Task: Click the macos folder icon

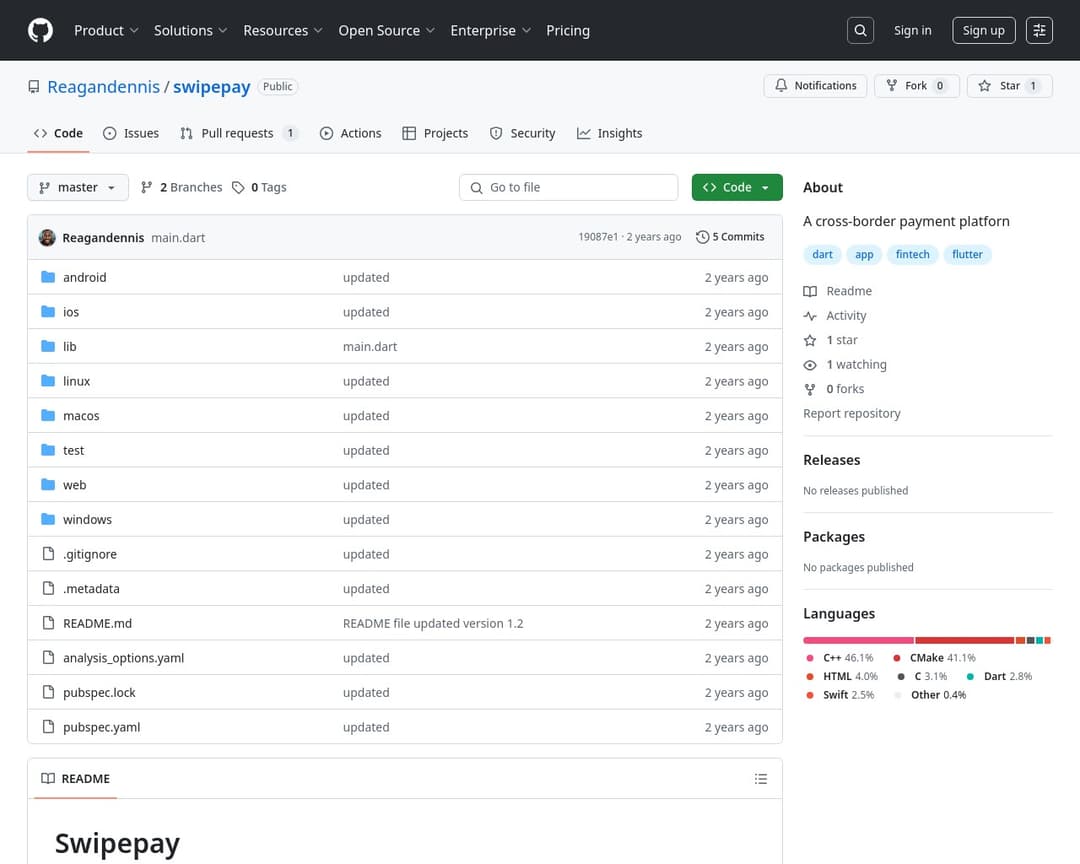Action: pos(48,415)
